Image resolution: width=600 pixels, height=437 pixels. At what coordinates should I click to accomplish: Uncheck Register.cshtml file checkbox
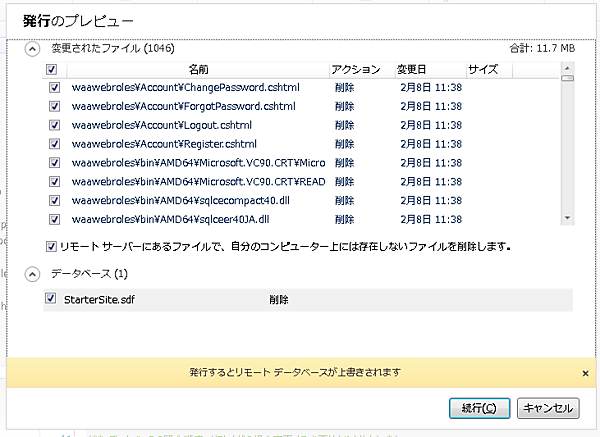(55, 144)
